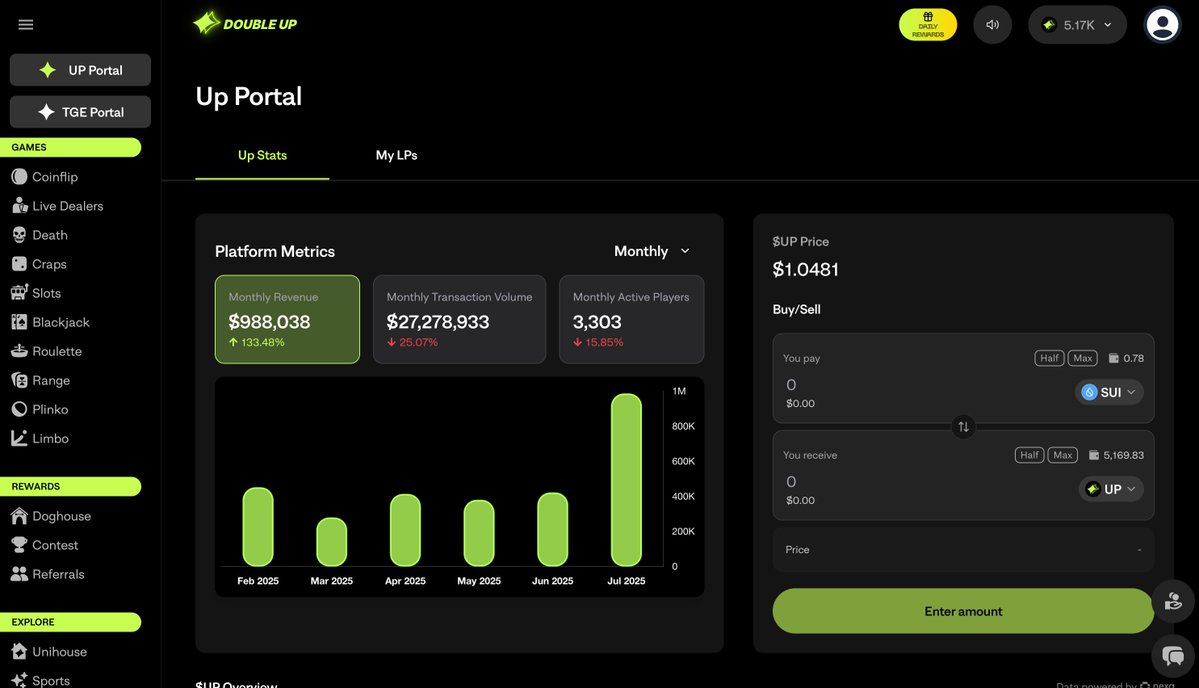Click the REWARDS section header
Image resolution: width=1199 pixels, height=688 pixels.
click(x=70, y=486)
